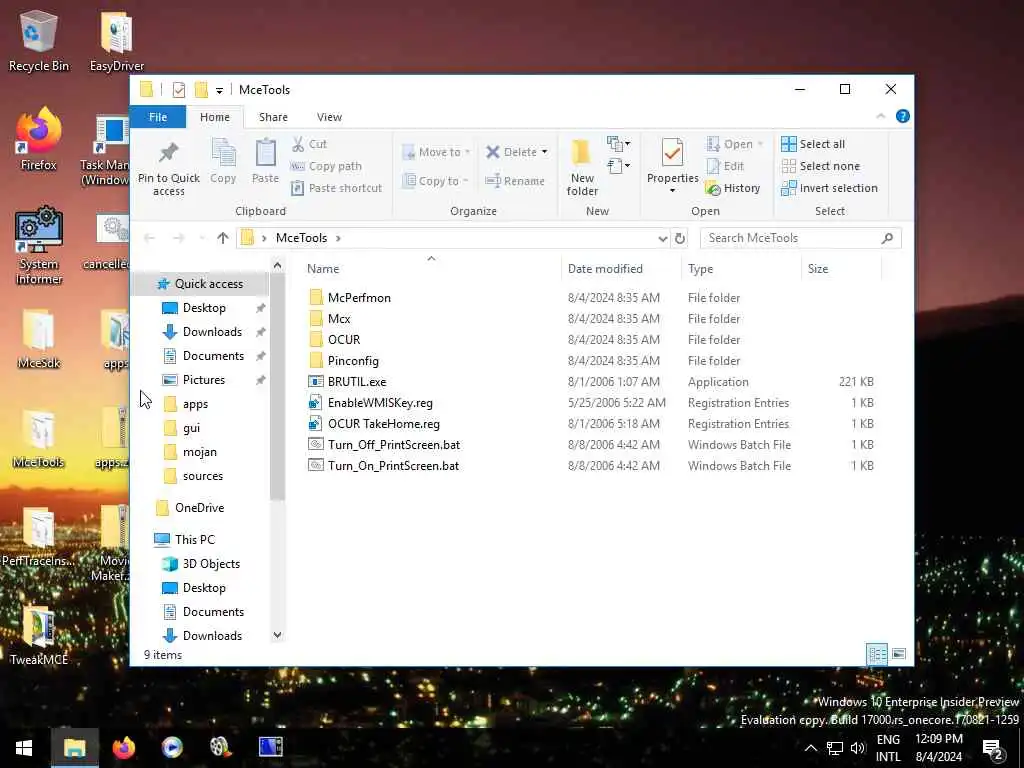Open file History

pos(733,188)
